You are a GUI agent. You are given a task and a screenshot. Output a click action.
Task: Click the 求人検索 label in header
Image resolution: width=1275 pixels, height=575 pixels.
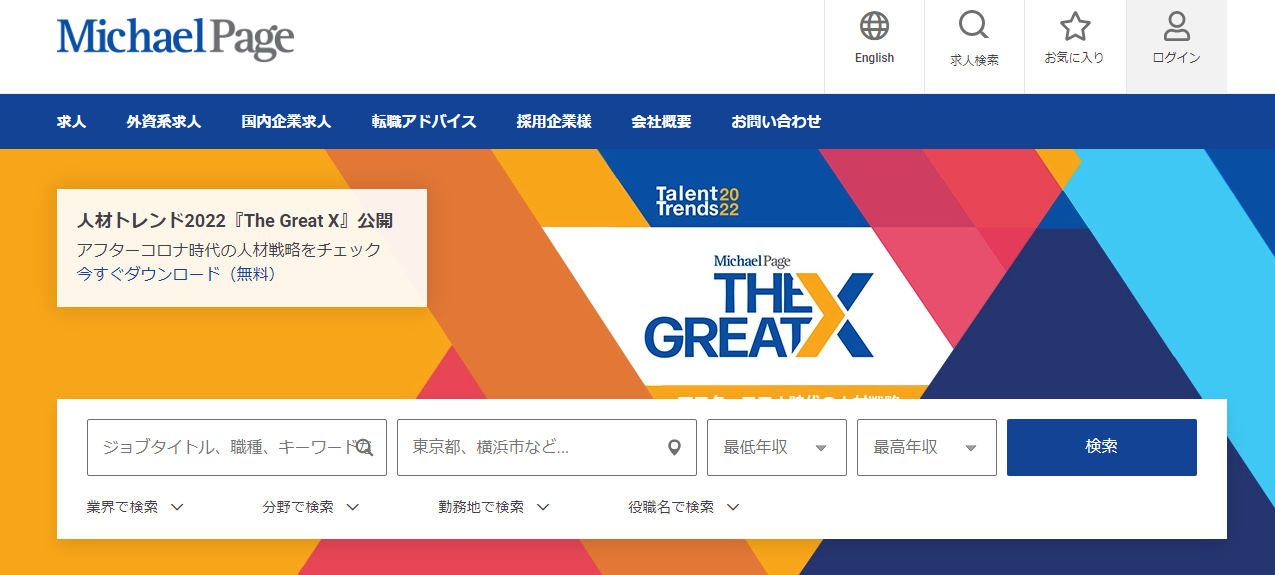[974, 60]
